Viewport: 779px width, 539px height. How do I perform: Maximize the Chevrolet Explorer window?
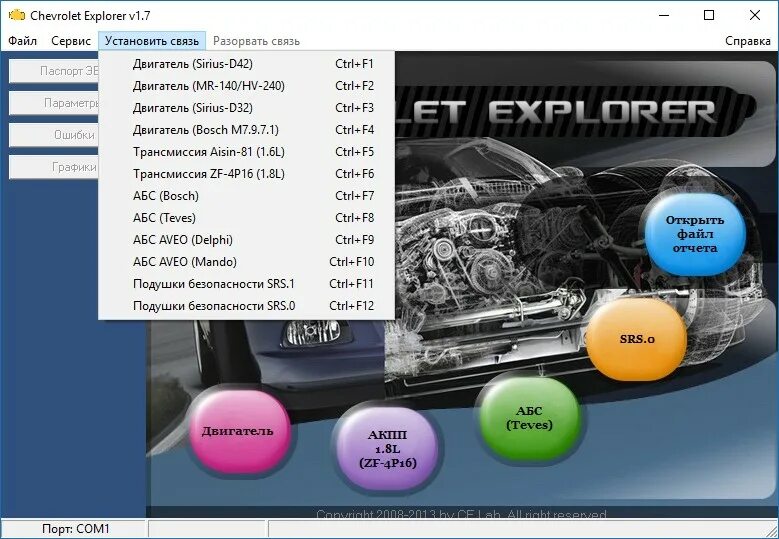click(709, 15)
